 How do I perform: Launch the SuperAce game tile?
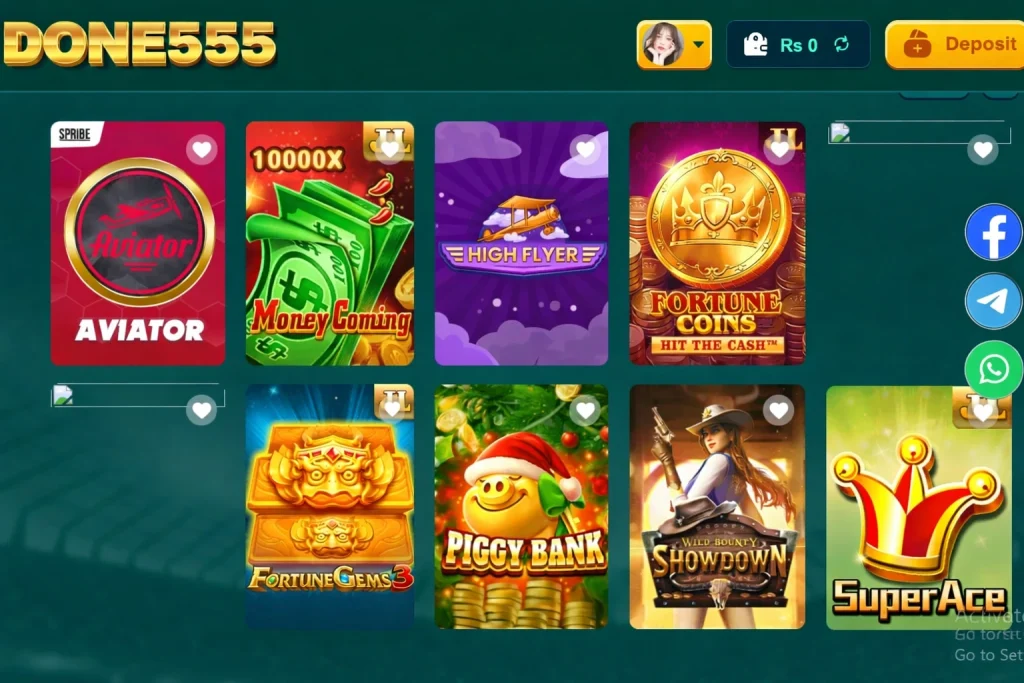(x=919, y=508)
